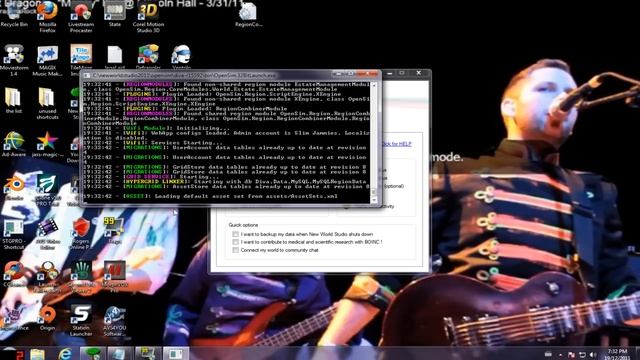Tick Connect my world to community chat
The height and width of the screenshot is (360, 640).
(x=235, y=250)
